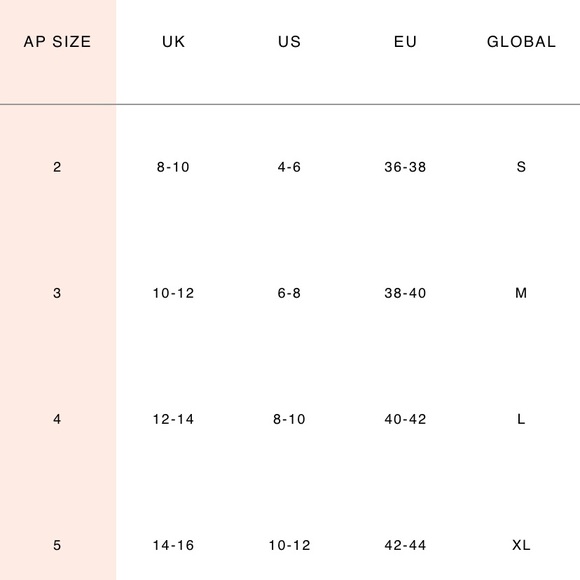Viewport: 580px width, 580px height.
Task: Click EU 38-40 cell
Action: pyautogui.click(x=405, y=293)
